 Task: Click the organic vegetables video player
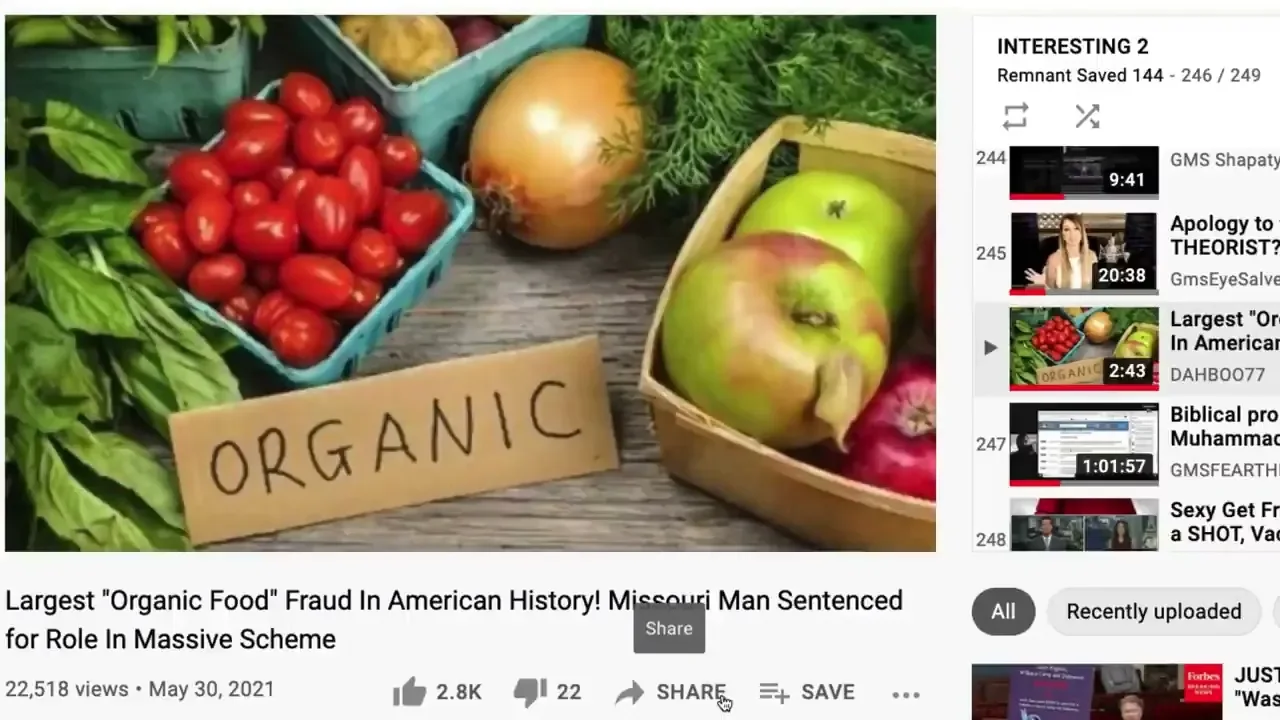coord(470,283)
